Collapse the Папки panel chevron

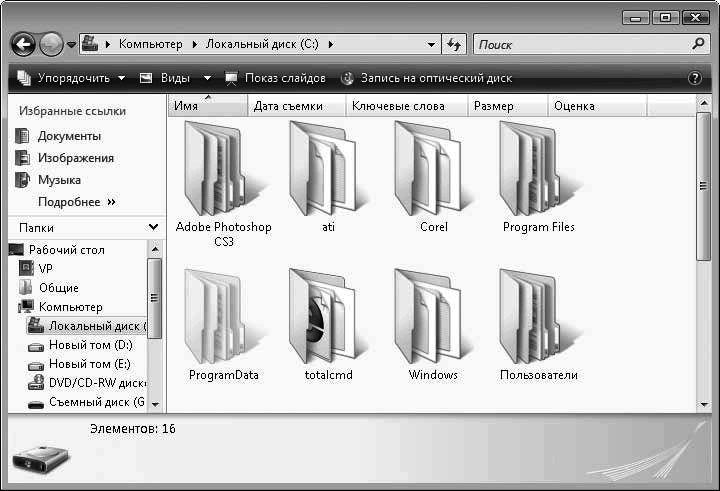tap(154, 227)
